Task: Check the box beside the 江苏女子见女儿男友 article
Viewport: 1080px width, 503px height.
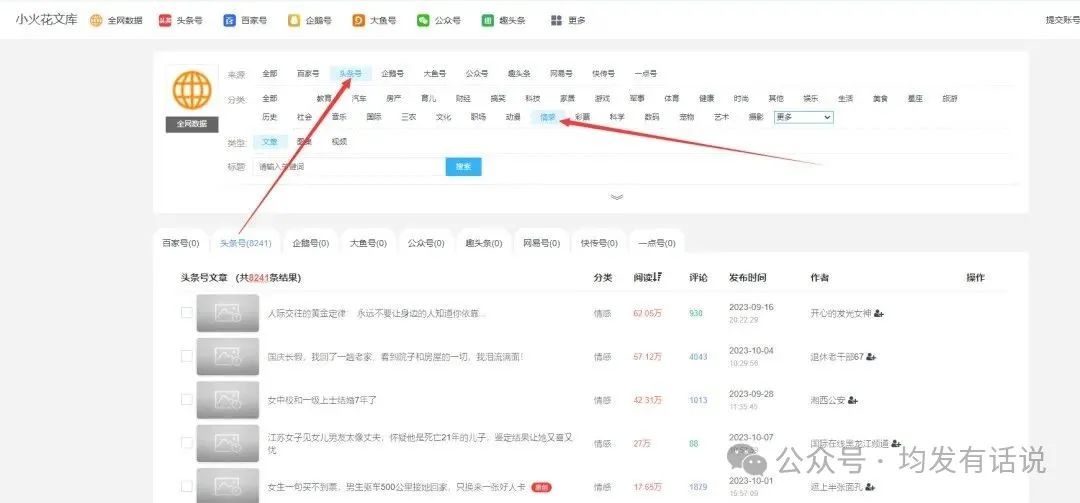Action: [x=187, y=442]
